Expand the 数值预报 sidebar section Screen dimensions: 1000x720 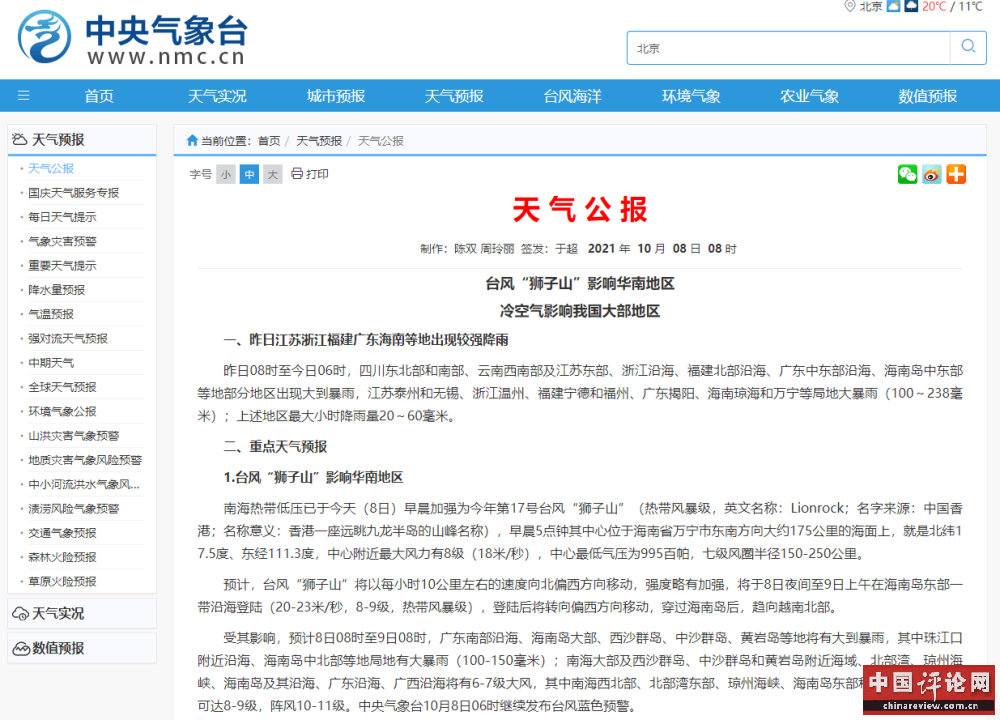pos(58,648)
